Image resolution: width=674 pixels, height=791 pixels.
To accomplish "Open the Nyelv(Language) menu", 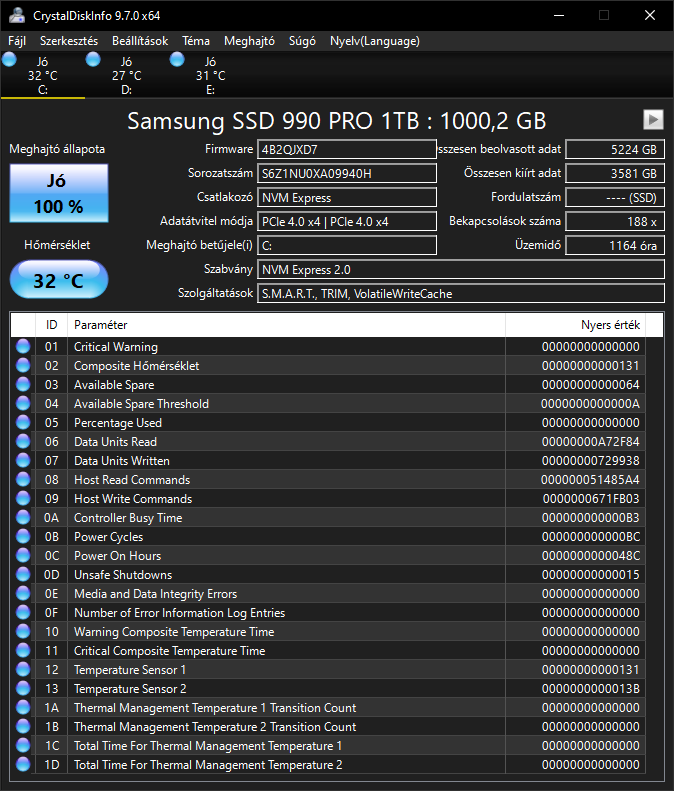I will click(x=374, y=41).
